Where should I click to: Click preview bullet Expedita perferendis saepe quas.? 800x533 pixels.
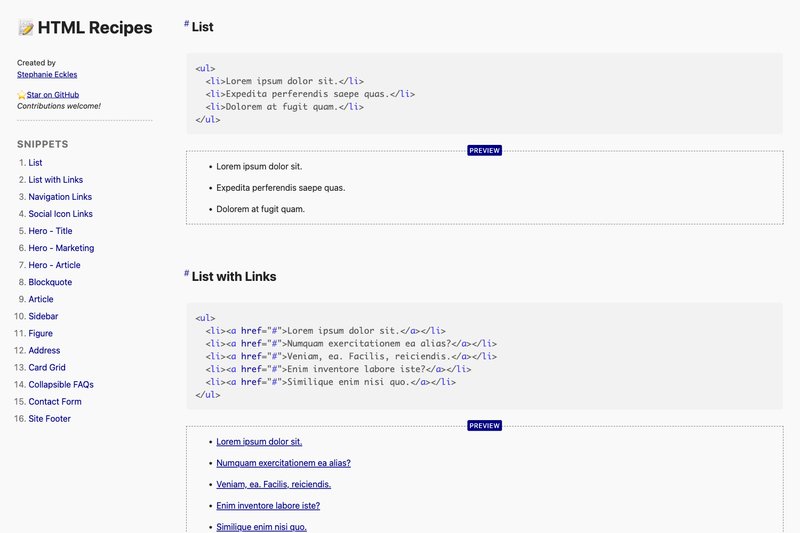click(281, 188)
